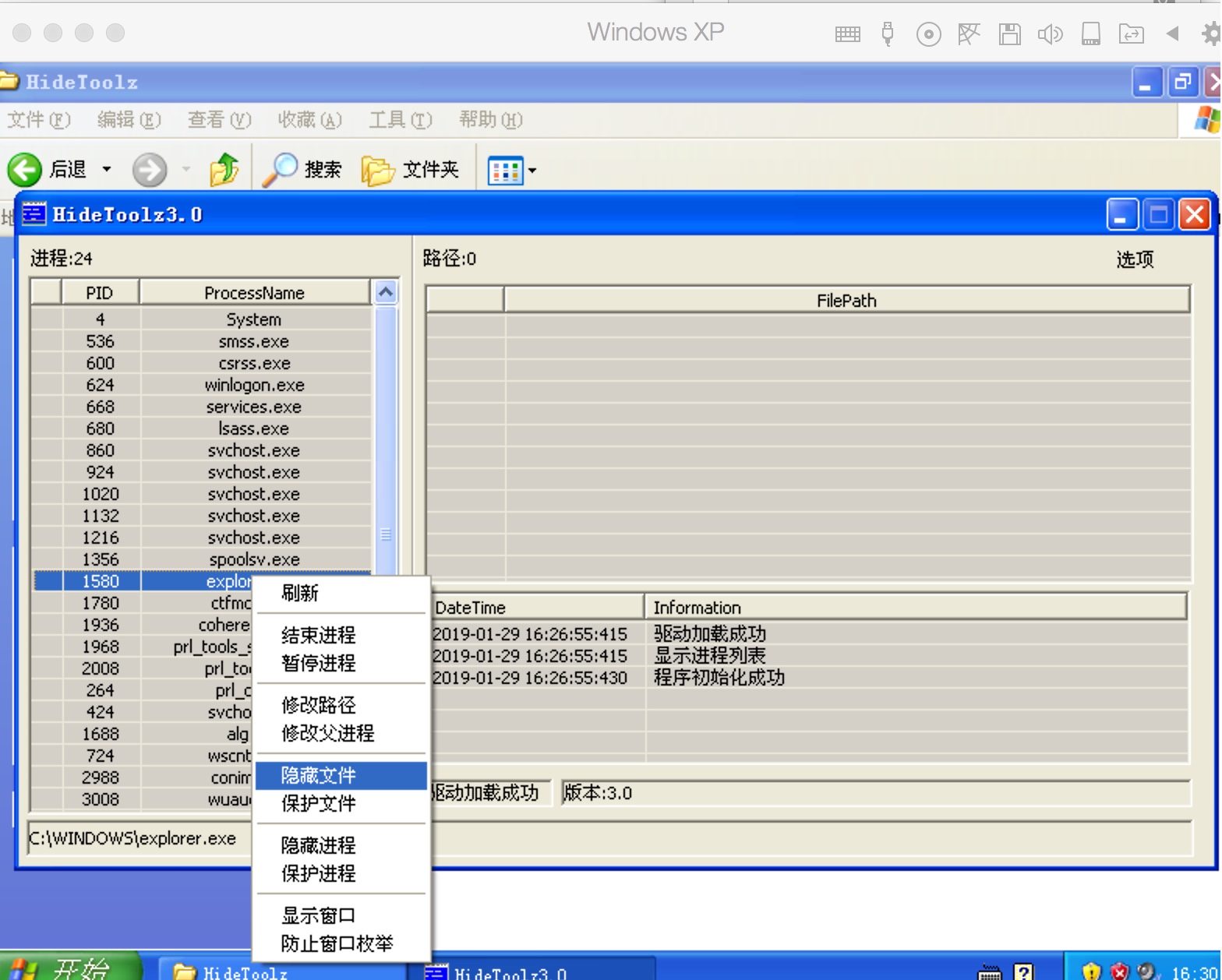Screen dimensions: 1222x980
Task: Click the 版本:3.0 status field
Action: click(876, 793)
